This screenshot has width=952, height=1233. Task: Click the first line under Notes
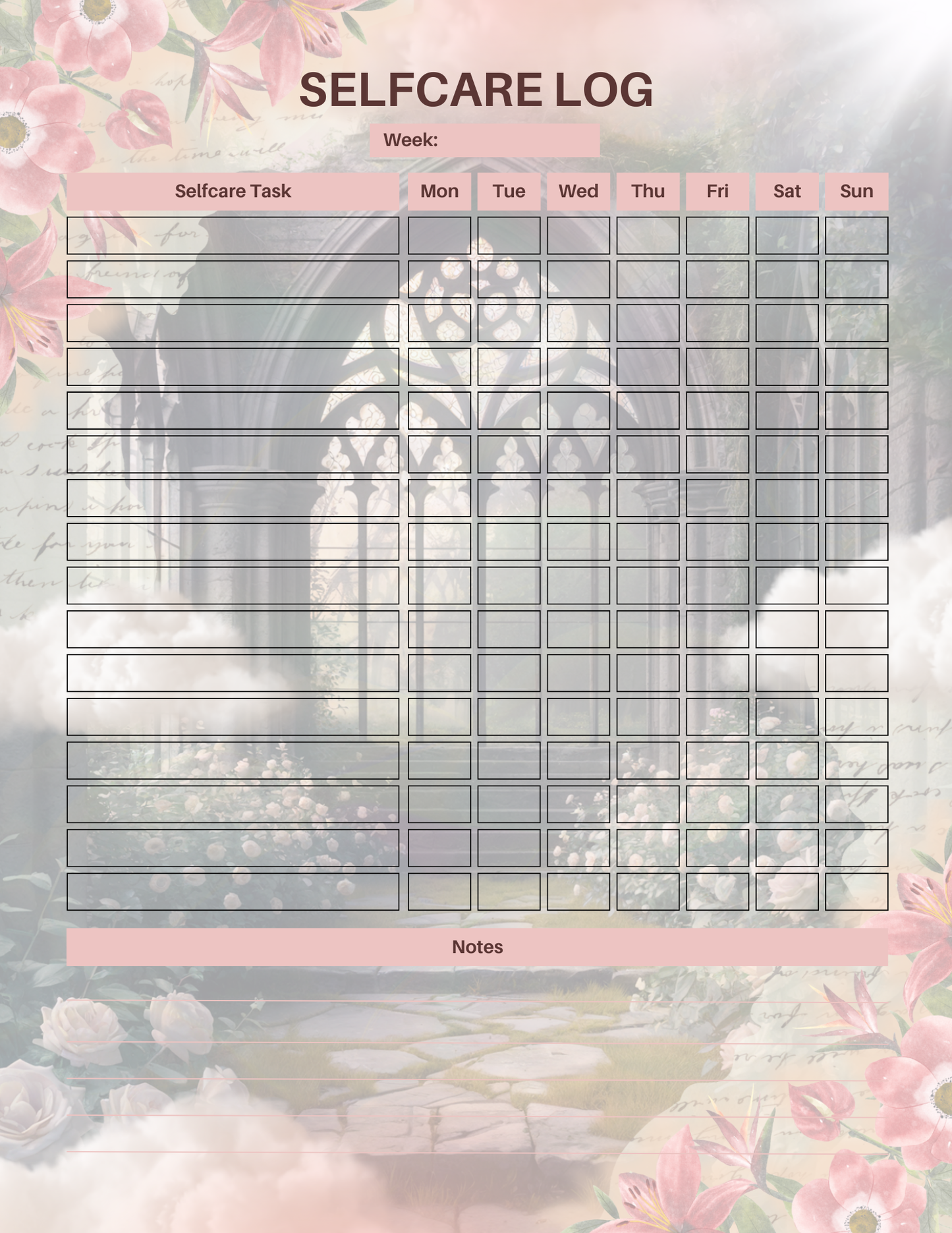(477, 1002)
